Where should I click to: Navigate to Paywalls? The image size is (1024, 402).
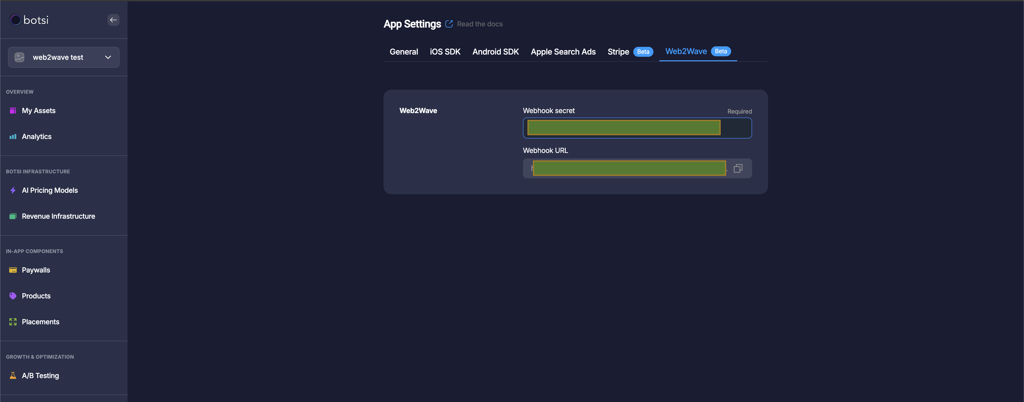coord(36,270)
